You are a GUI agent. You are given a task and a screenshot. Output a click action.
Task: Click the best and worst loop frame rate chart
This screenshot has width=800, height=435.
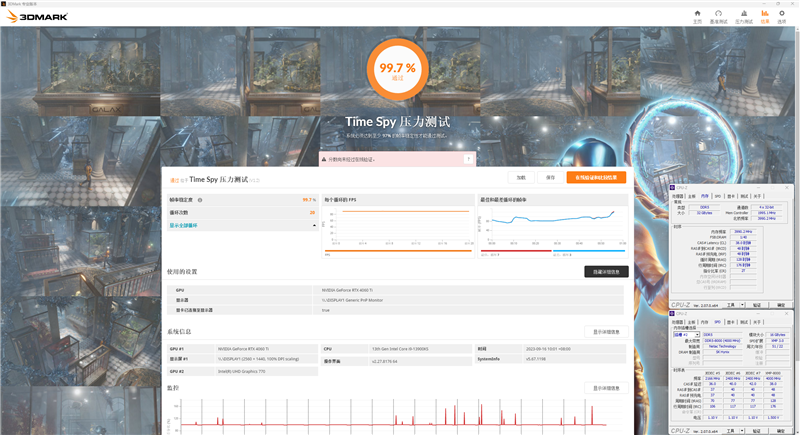coord(553,227)
